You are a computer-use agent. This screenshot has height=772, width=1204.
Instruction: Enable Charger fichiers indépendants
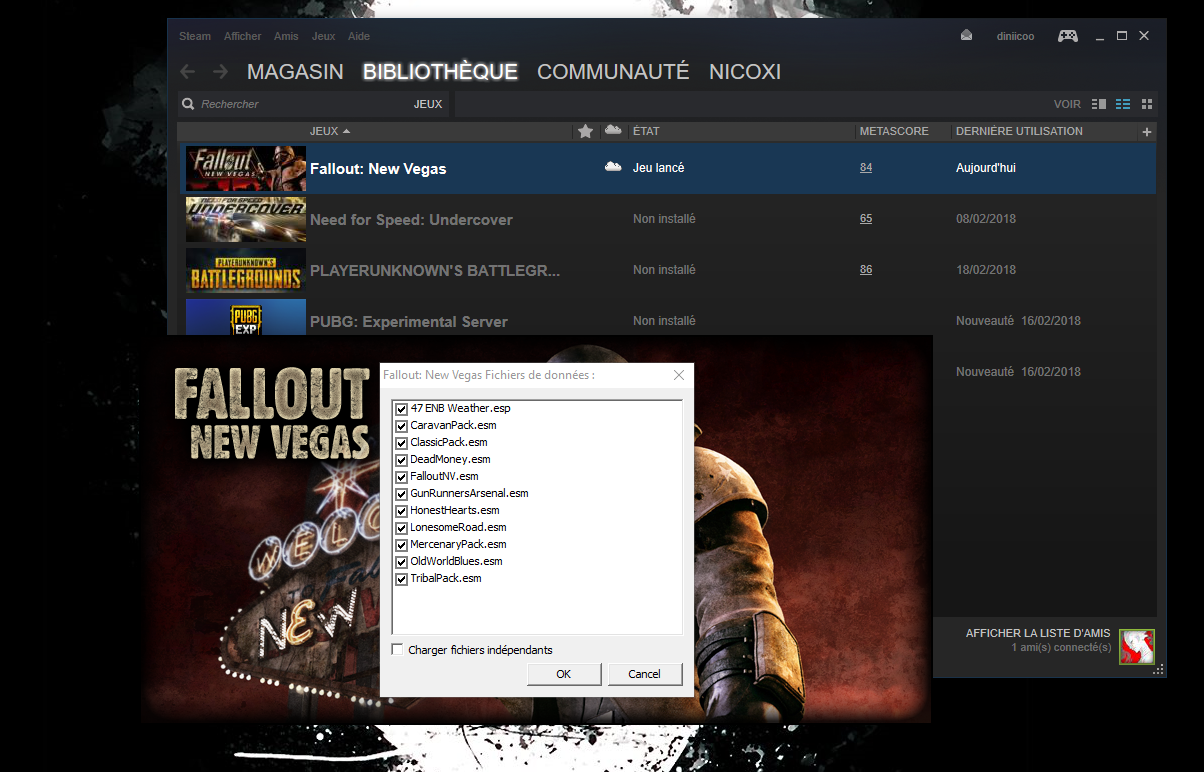tap(398, 650)
